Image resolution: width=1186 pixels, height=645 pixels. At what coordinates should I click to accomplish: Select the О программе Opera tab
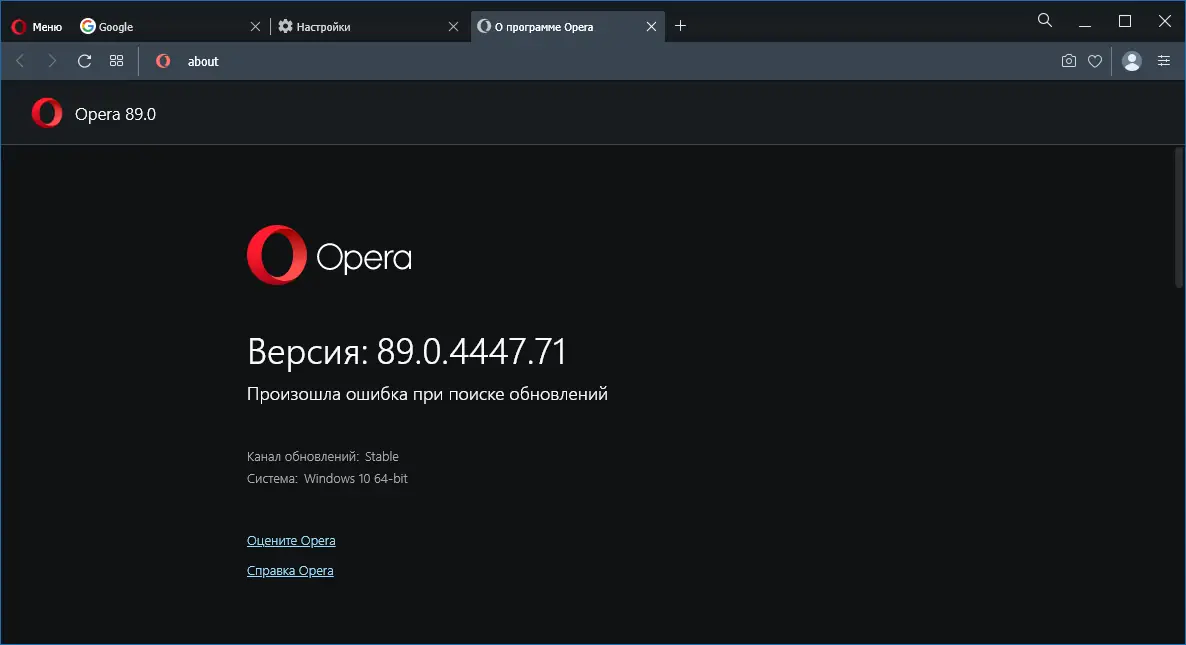567,26
